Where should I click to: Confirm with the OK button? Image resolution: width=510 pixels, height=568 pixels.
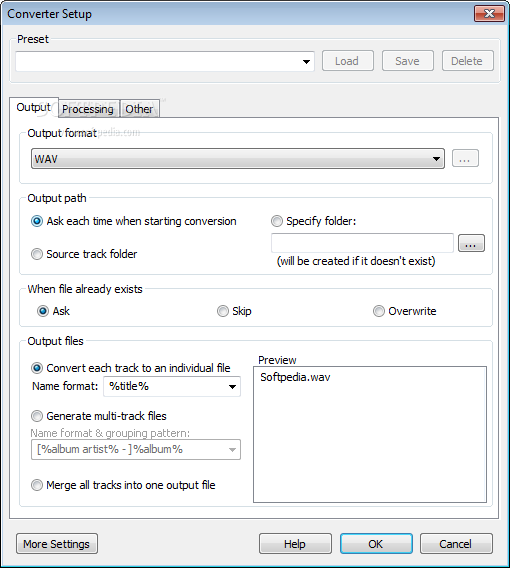pyautogui.click(x=376, y=544)
